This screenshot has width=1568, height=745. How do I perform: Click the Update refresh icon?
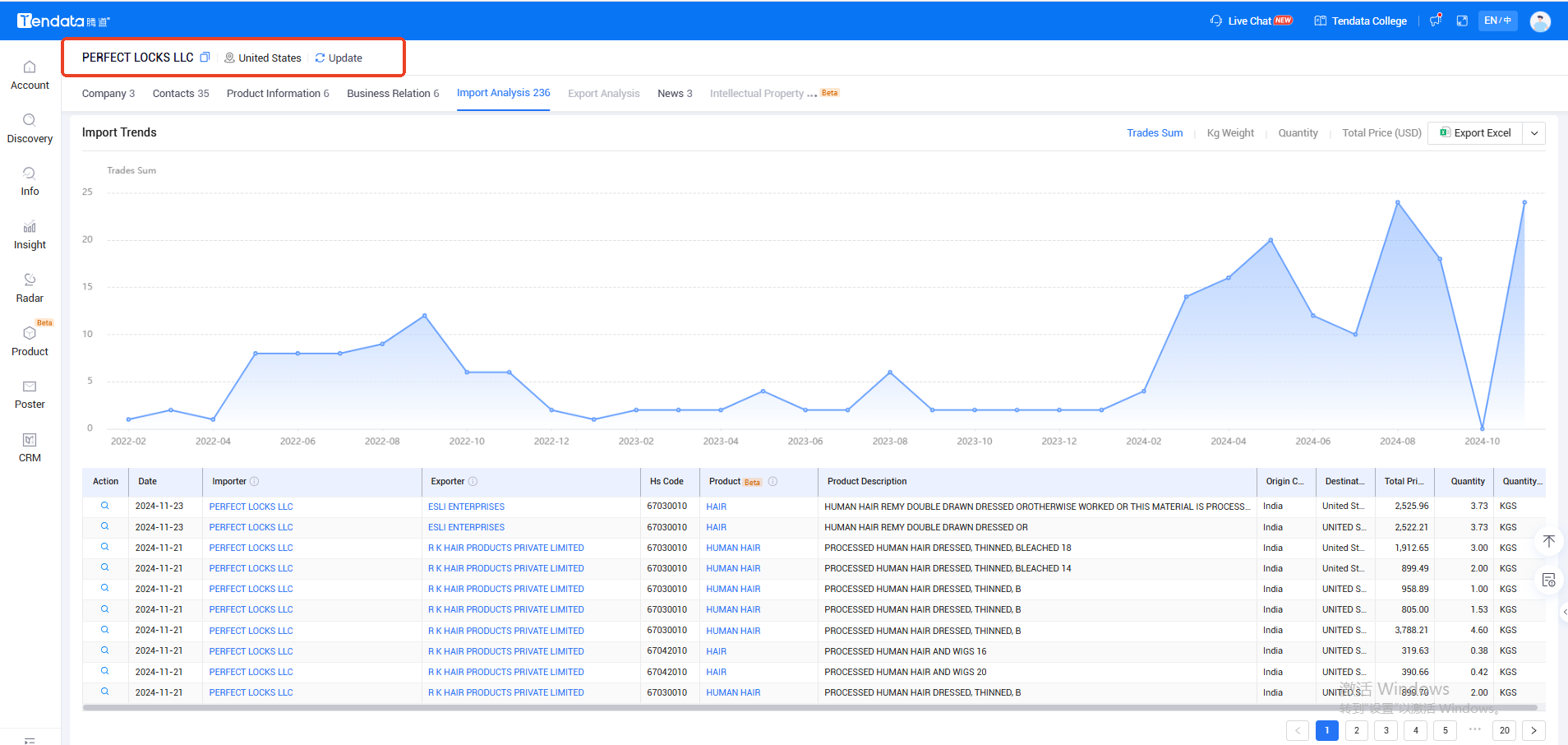[320, 58]
